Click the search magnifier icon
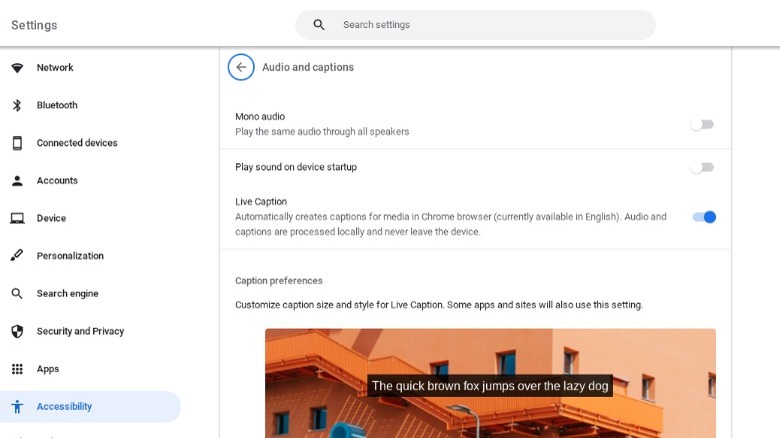This screenshot has width=780, height=438. click(319, 25)
